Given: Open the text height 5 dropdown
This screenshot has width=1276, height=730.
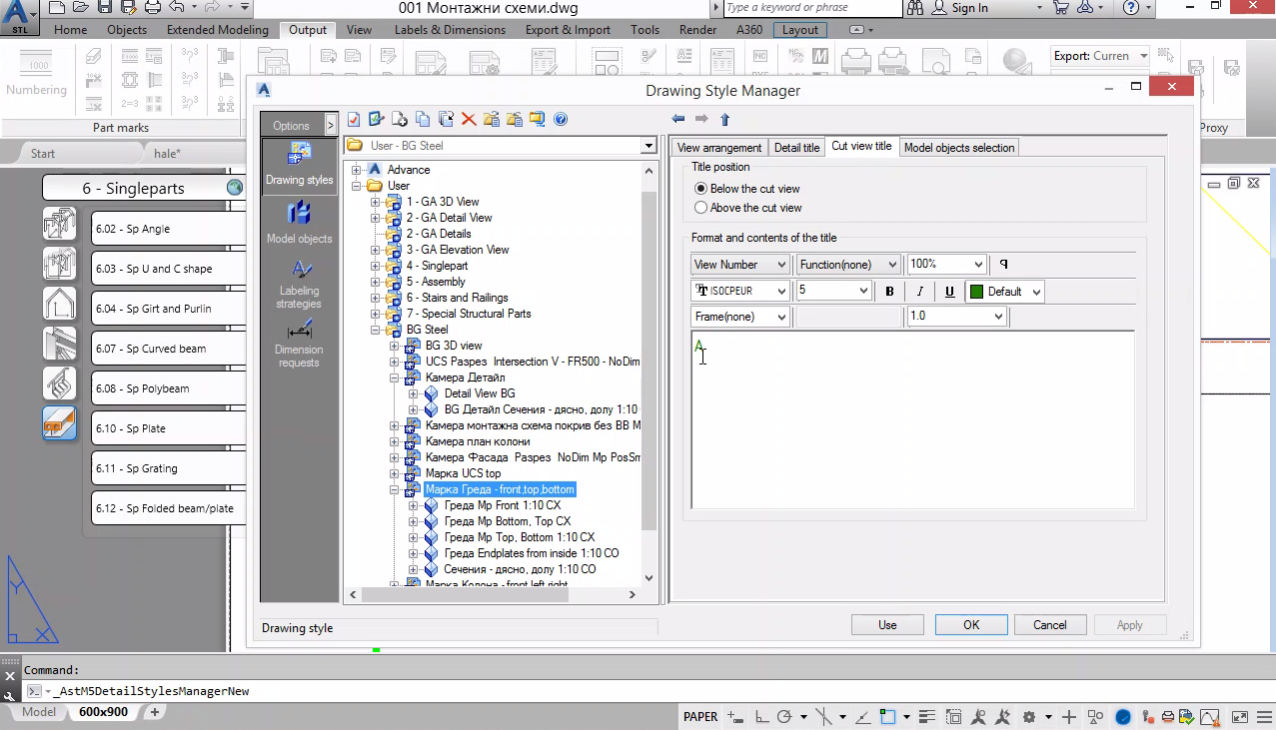Looking at the screenshot, I should pyautogui.click(x=834, y=291).
